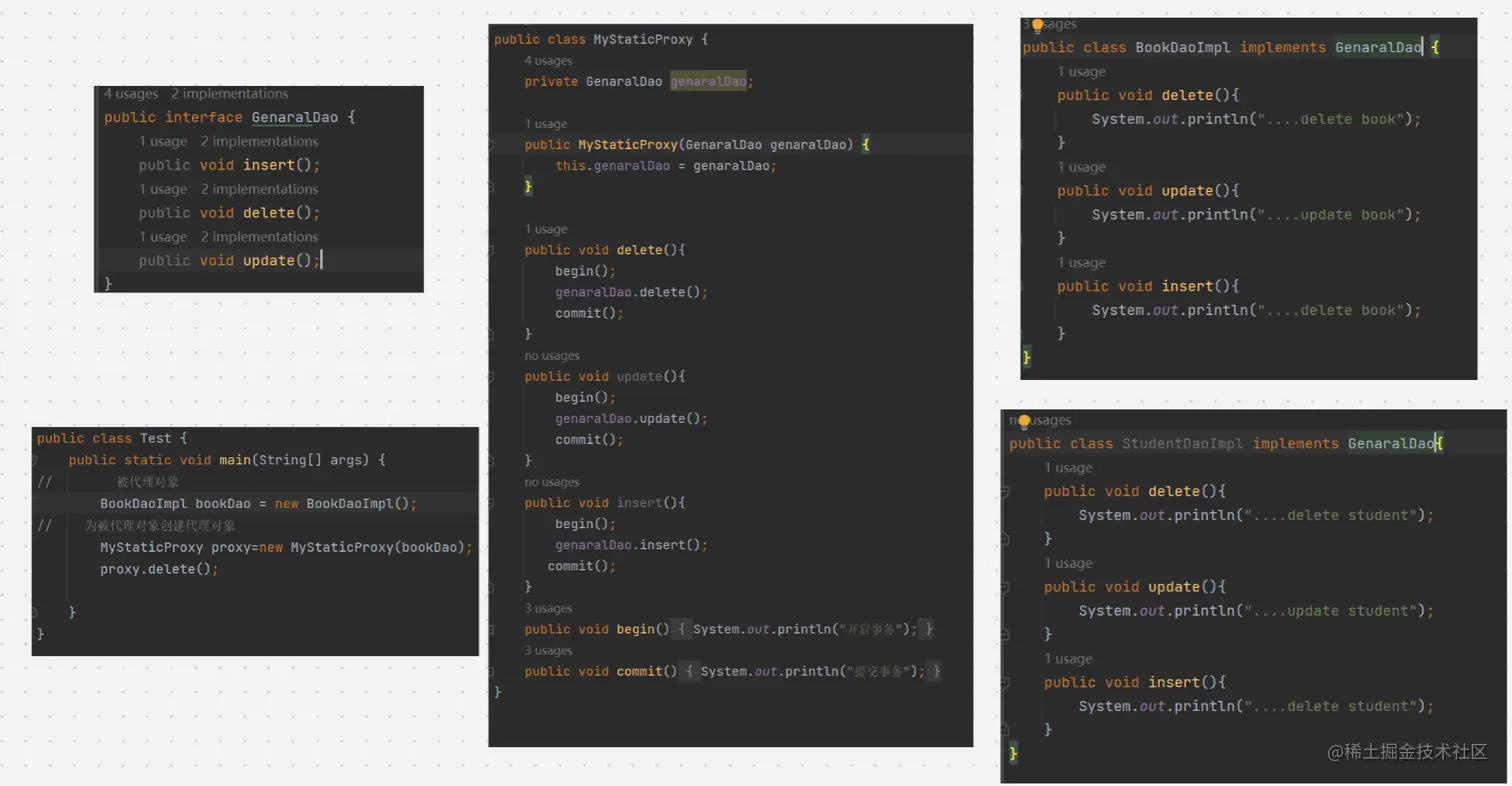The height and width of the screenshot is (786, 1512).
Task: Click the '....update book' println line
Action: click(x=1256, y=215)
